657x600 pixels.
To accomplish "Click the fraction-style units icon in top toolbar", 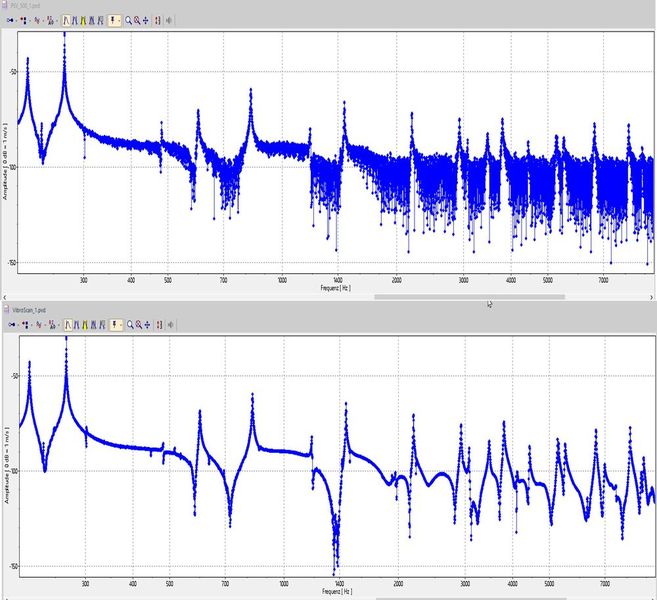I will (x=51, y=20).
